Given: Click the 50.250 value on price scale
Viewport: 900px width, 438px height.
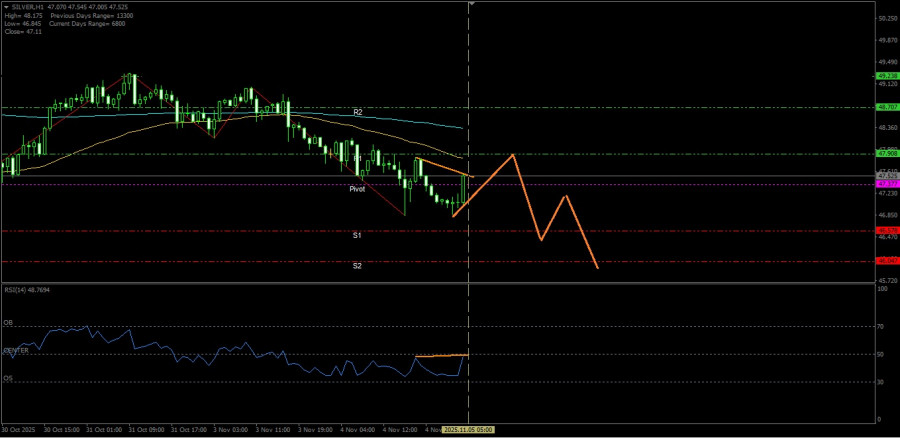Looking at the screenshot, I should 886,19.
